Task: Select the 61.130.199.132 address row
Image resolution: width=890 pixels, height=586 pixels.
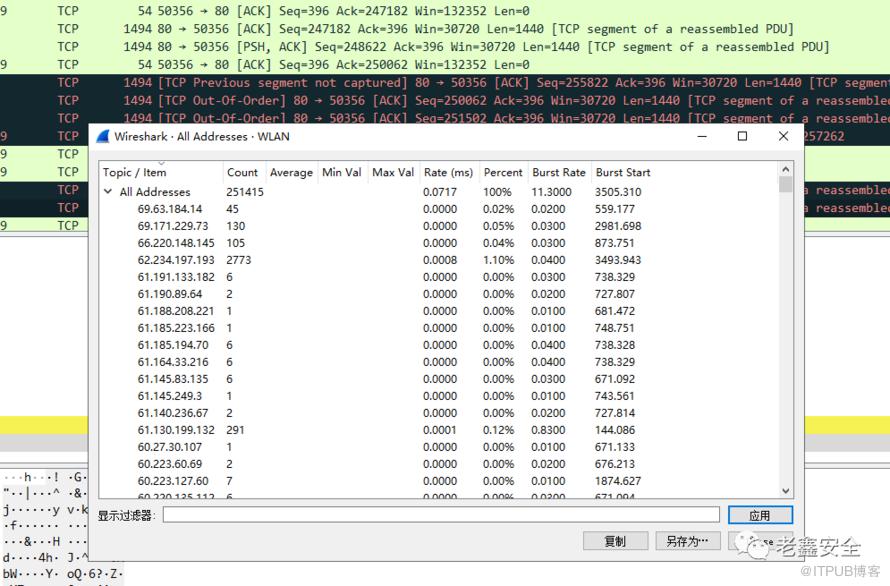Action: pos(175,430)
